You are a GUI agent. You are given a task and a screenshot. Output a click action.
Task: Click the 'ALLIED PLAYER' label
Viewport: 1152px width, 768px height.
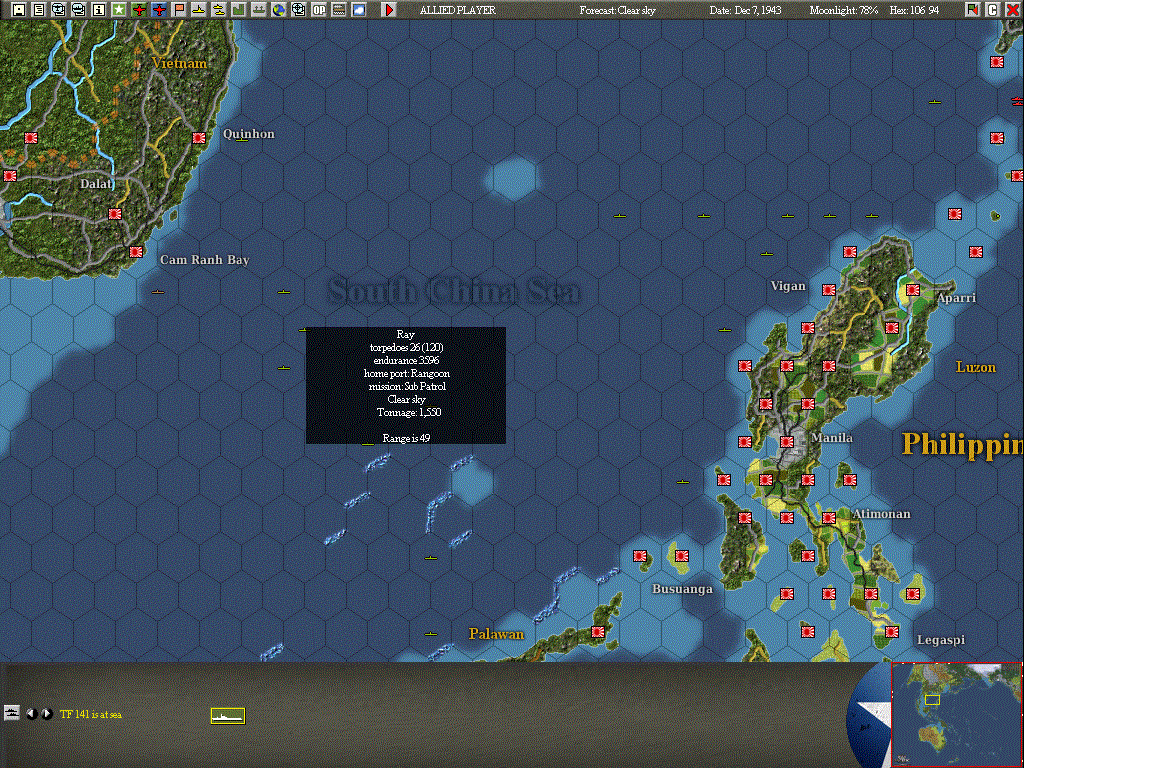coord(458,10)
